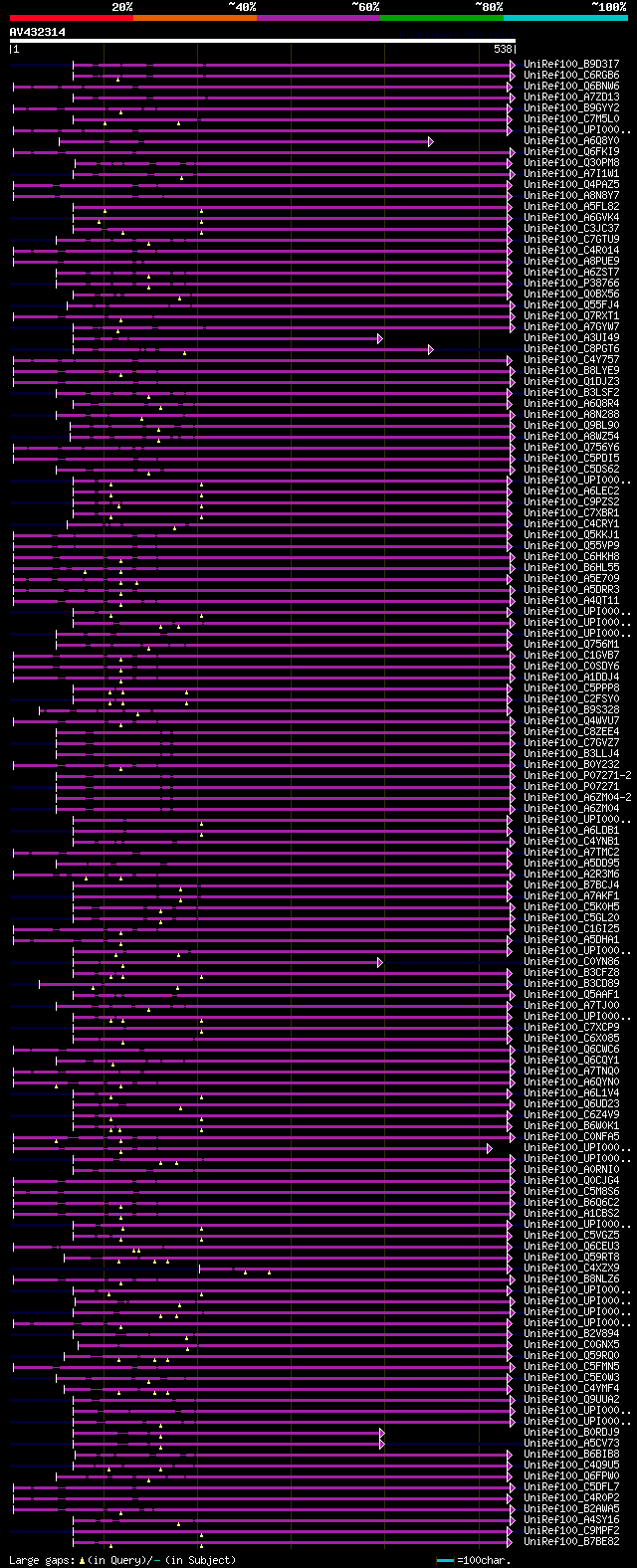The image size is (637, 1568).
Task: Select the query name AV432314
Action: tap(38, 32)
